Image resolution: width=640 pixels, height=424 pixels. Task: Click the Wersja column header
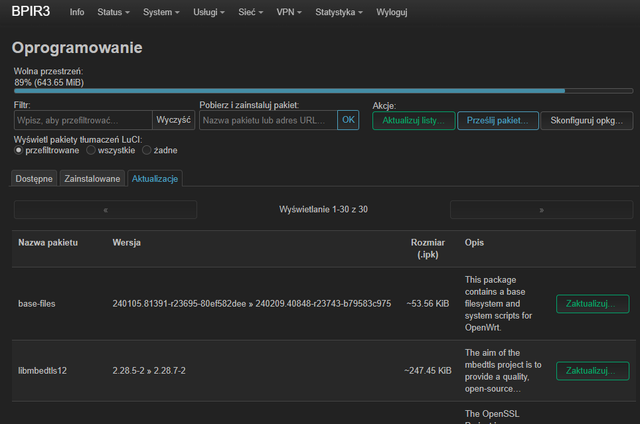pyautogui.click(x=127, y=242)
